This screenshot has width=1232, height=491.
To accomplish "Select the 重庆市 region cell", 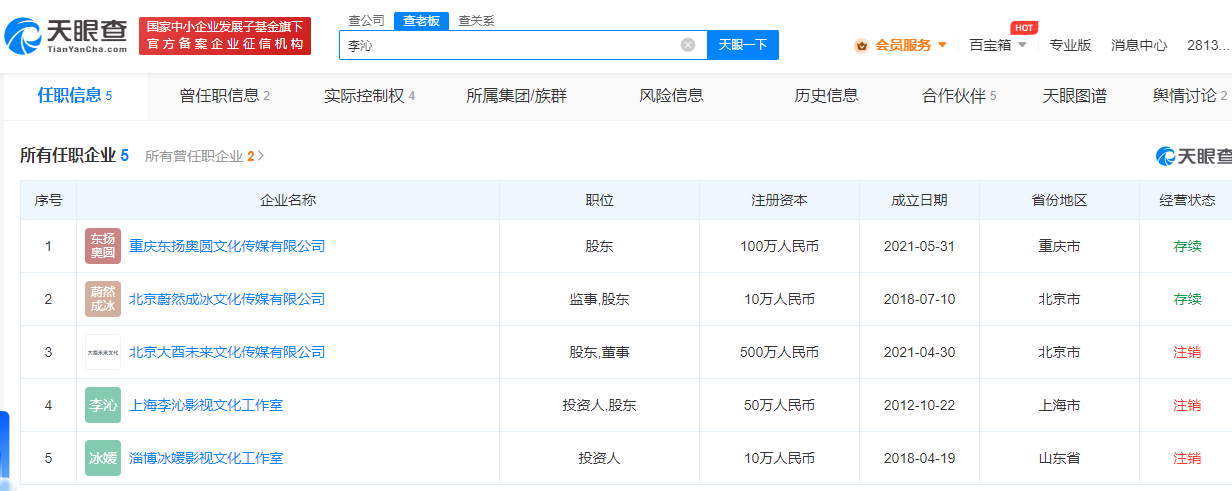I will [x=1059, y=246].
